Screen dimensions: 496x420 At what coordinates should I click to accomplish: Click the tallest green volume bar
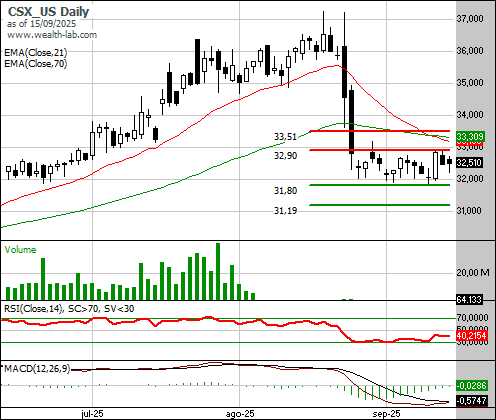click(x=218, y=271)
